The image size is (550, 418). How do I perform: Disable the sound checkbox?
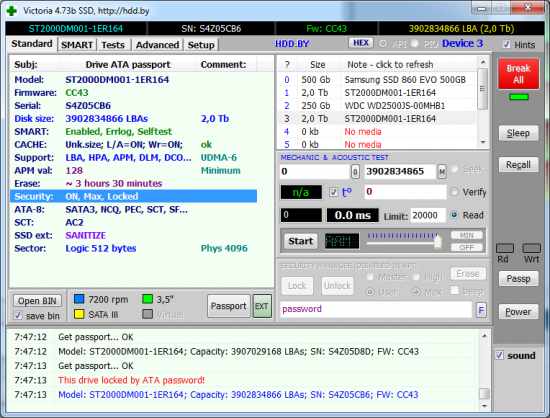coord(499,355)
